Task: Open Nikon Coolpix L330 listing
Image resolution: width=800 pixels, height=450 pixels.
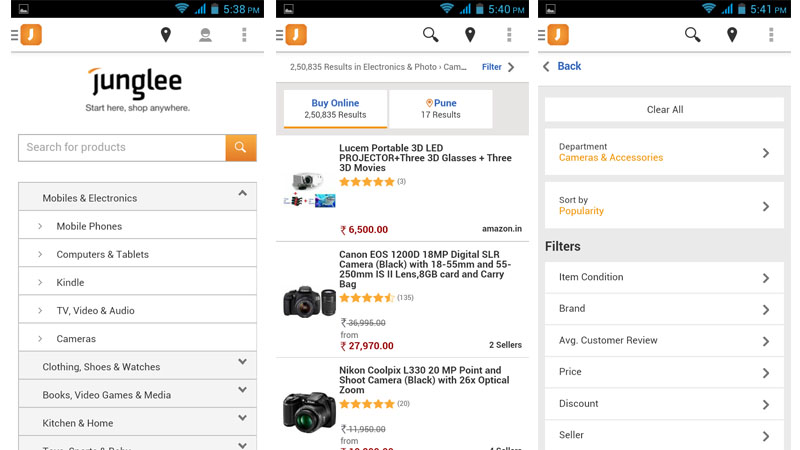Action: coord(424,380)
